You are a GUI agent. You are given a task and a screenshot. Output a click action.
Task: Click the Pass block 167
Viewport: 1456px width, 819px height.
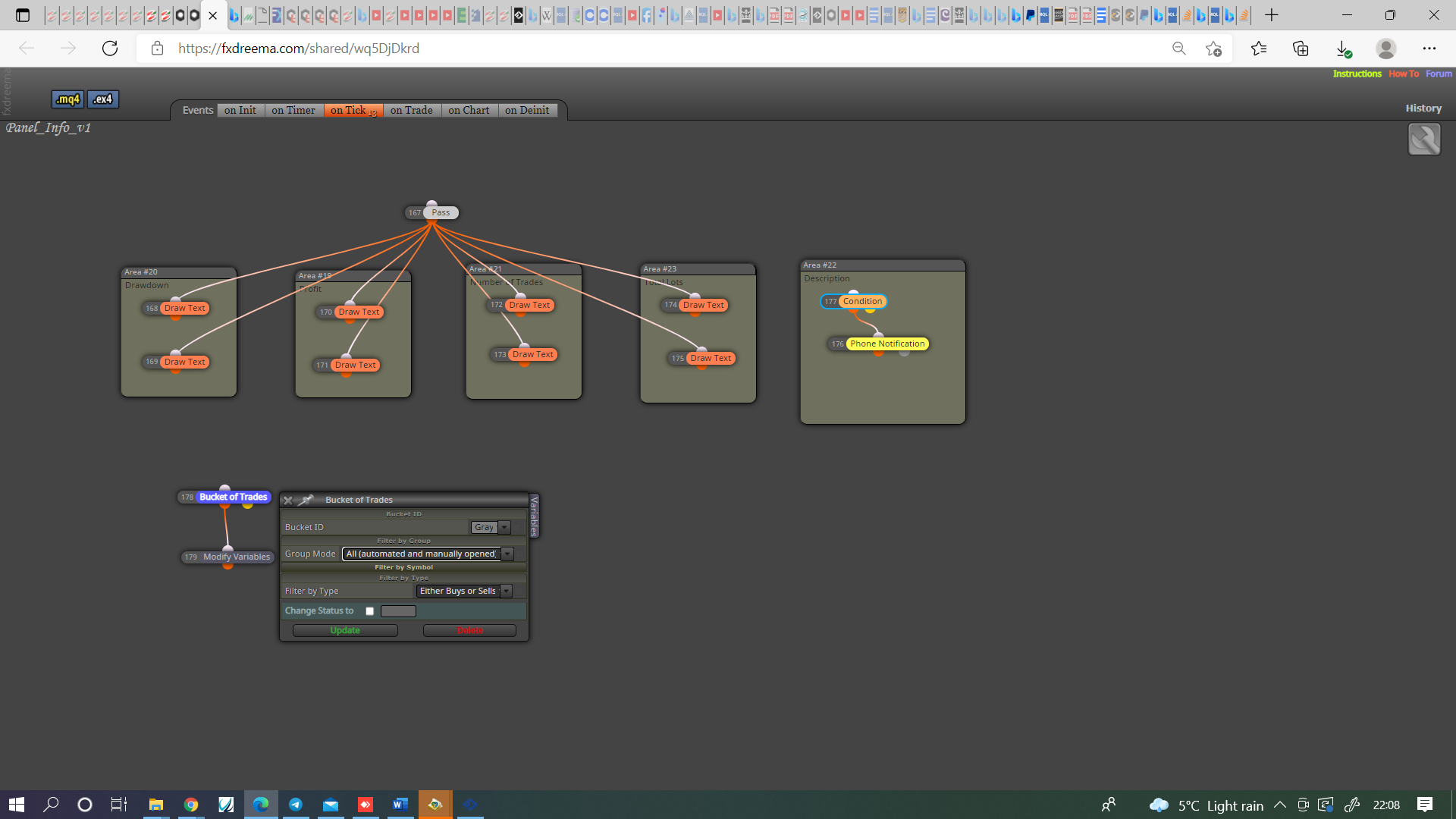[441, 212]
